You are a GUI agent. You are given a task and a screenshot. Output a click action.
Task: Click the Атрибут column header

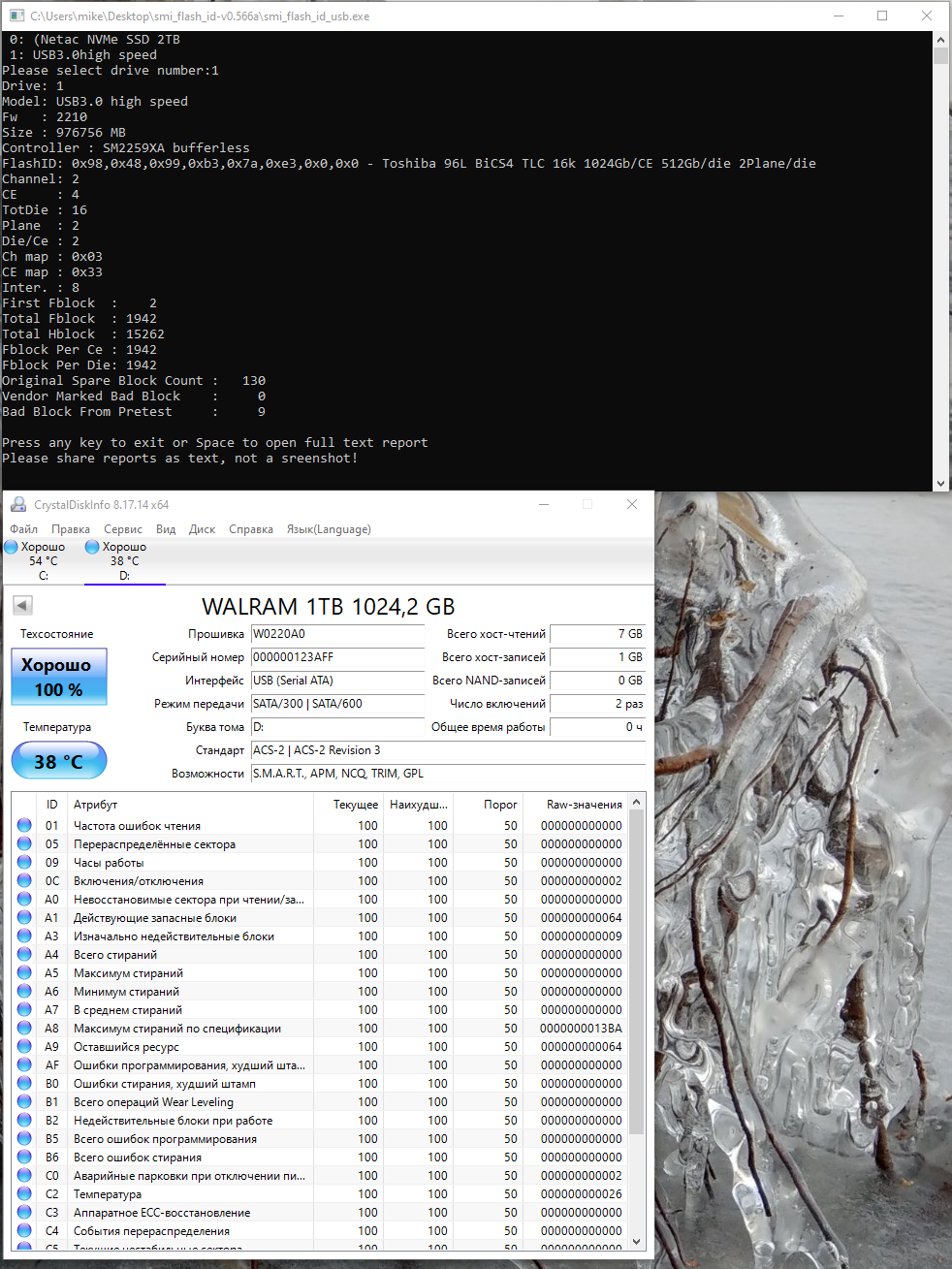[x=190, y=805]
